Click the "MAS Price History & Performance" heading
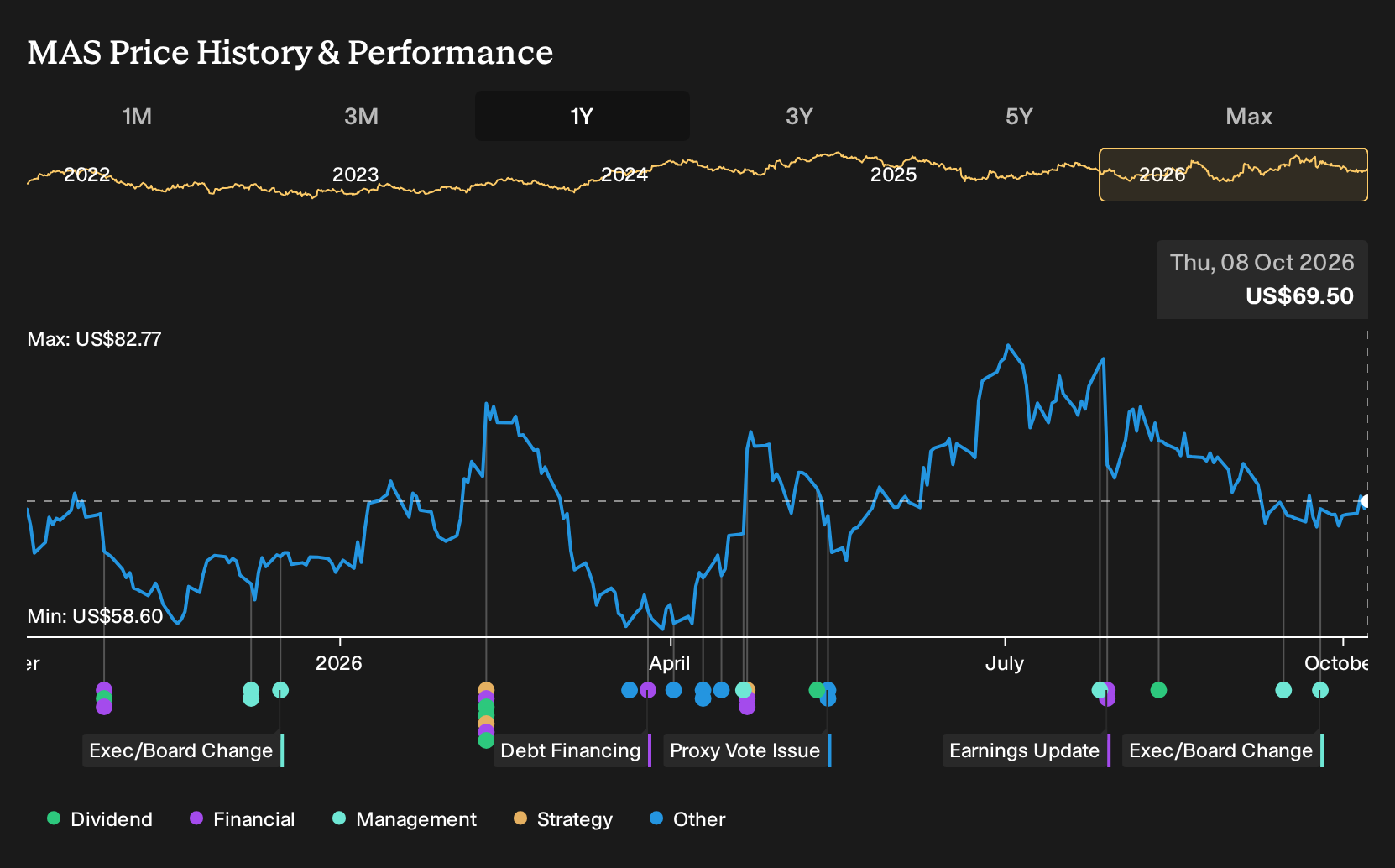Viewport: 1395px width, 868px height. tap(290, 52)
